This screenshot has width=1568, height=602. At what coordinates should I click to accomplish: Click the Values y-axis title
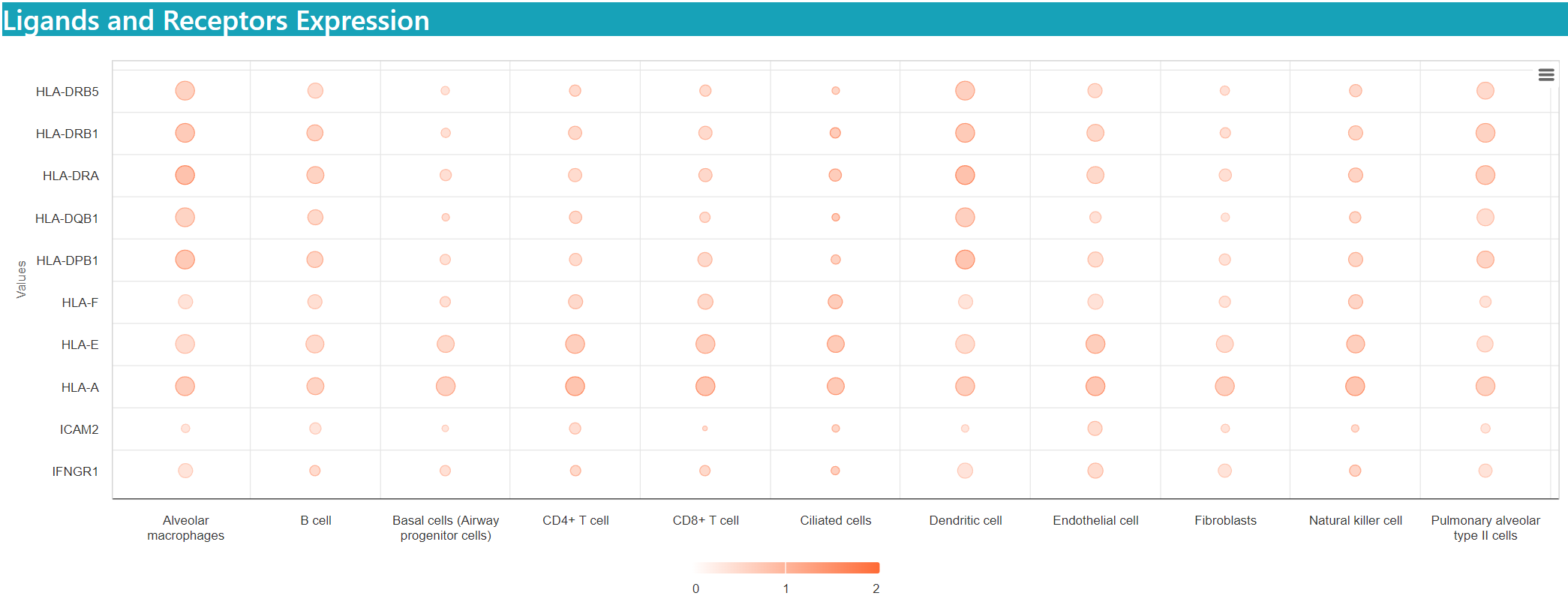pyautogui.click(x=21, y=279)
